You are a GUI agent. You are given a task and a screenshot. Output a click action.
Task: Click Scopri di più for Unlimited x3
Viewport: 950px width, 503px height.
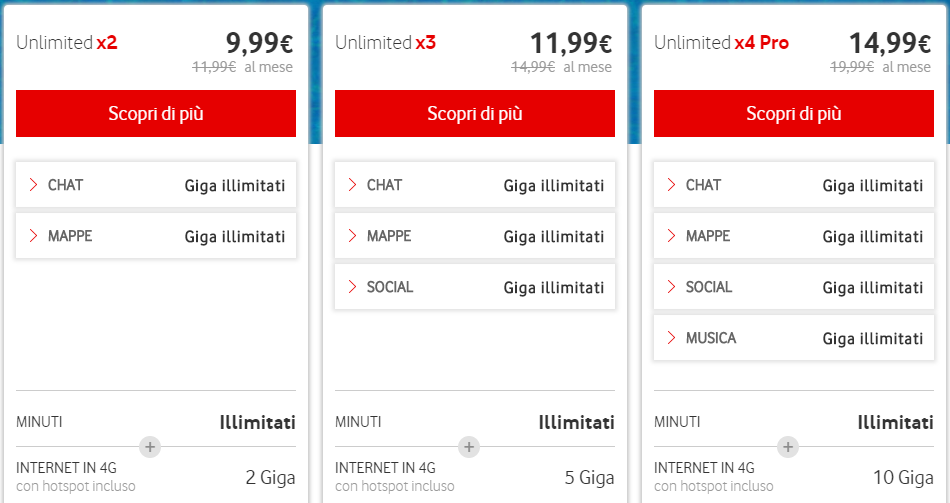475,114
